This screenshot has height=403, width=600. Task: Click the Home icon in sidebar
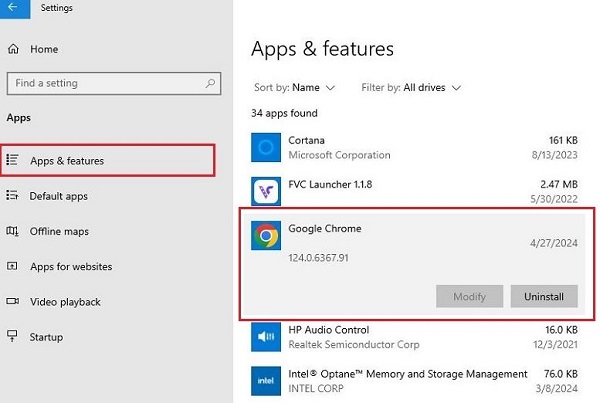tap(13, 48)
